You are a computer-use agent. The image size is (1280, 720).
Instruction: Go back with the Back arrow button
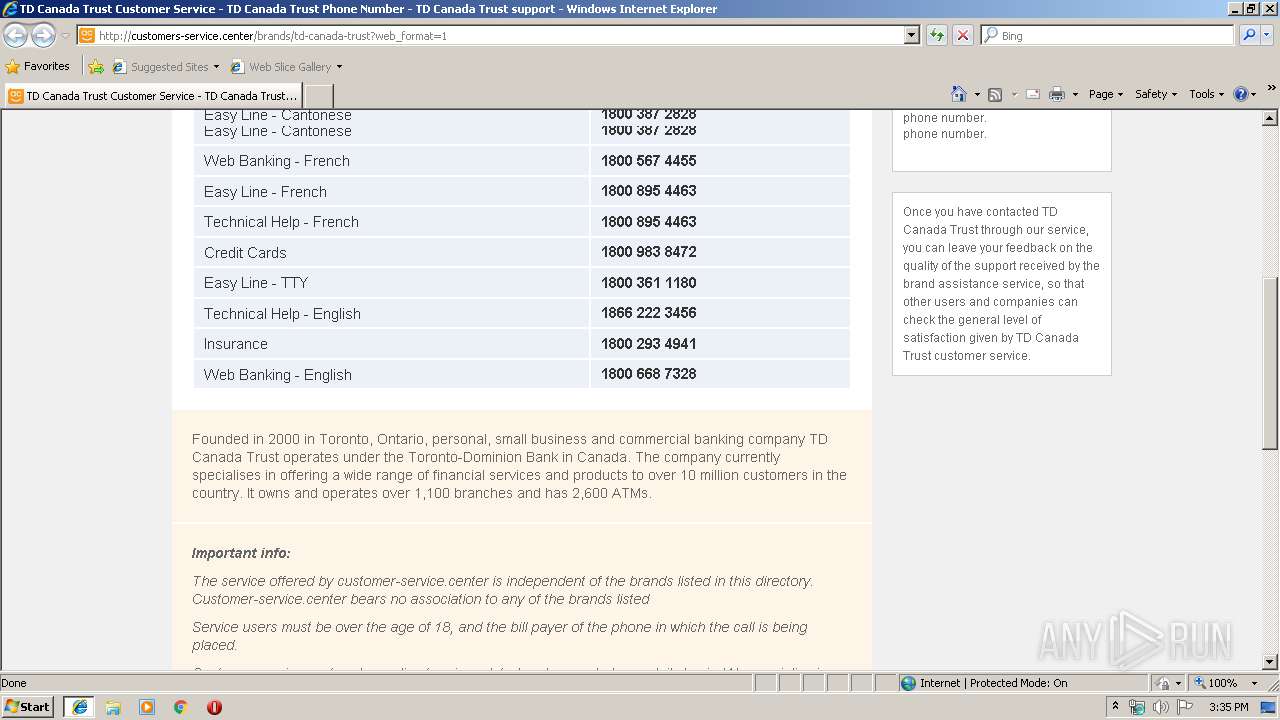(15, 35)
